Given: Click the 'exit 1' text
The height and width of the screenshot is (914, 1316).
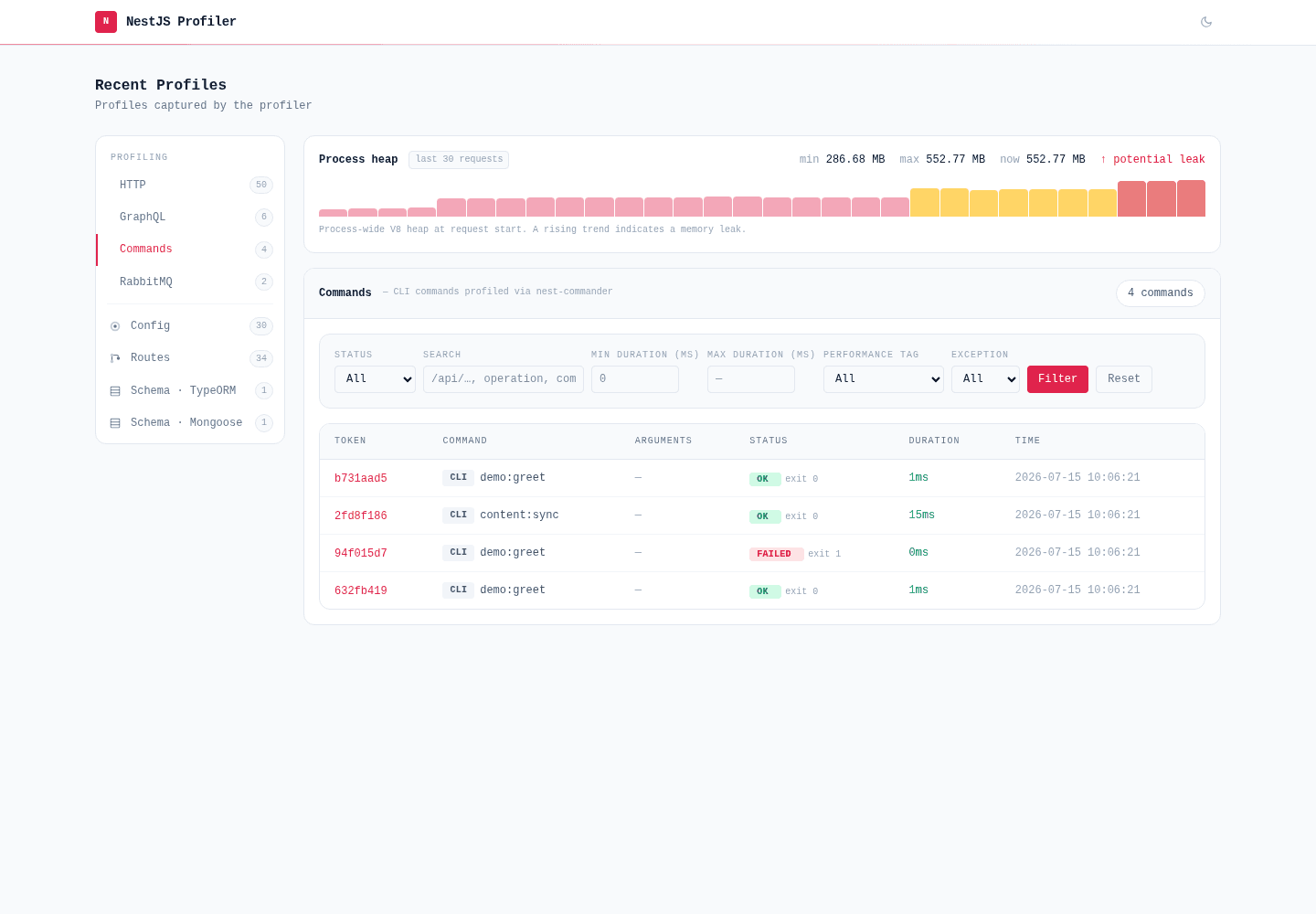Looking at the screenshot, I should tap(824, 554).
